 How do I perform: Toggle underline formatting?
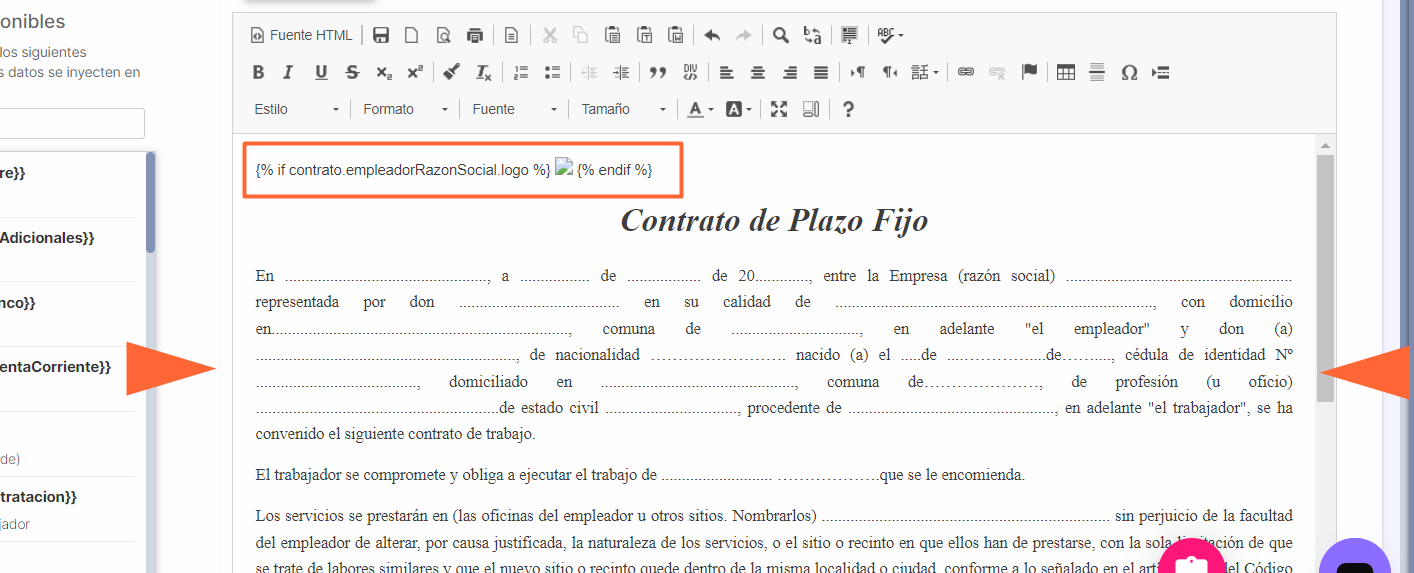coord(321,72)
